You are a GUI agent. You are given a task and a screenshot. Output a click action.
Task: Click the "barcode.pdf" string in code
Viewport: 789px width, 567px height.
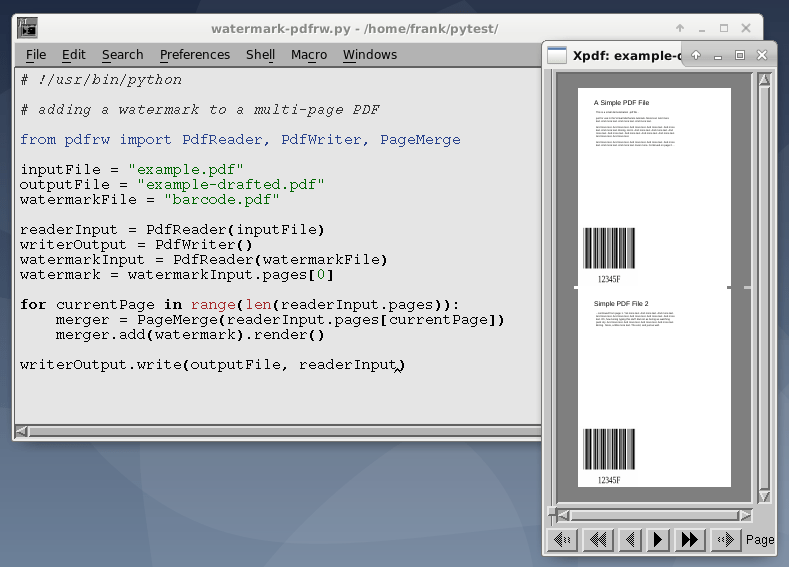[x=221, y=200]
